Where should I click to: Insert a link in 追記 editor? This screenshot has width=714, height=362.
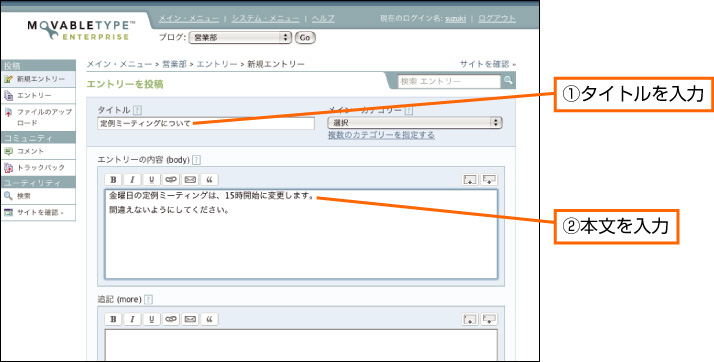pyautogui.click(x=171, y=319)
